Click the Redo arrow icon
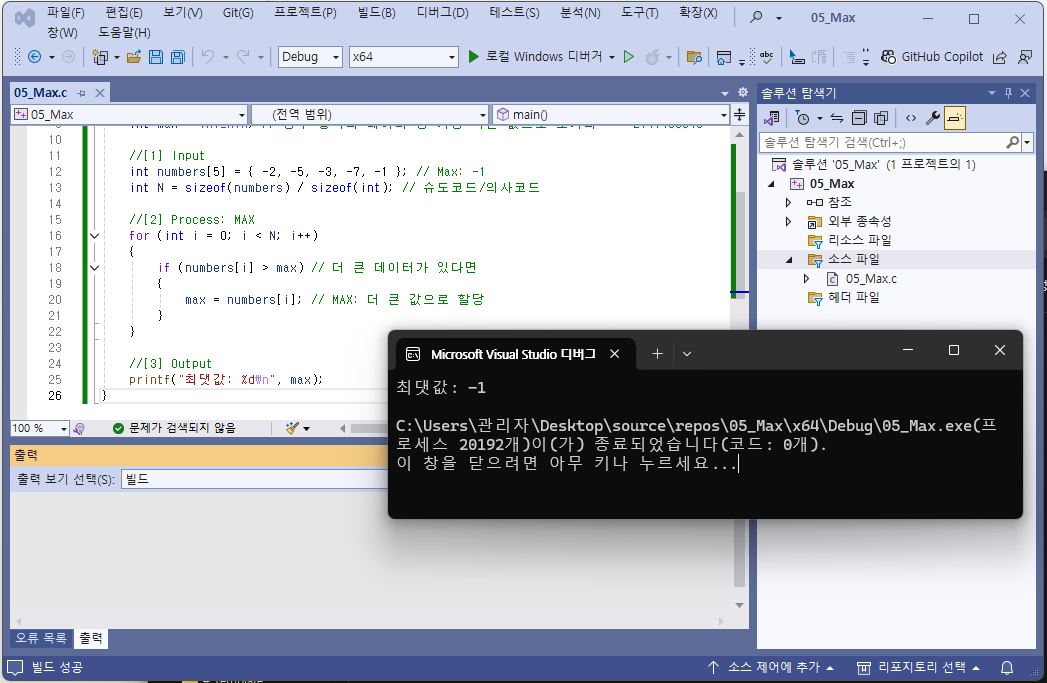The height and width of the screenshot is (683, 1047). click(x=243, y=57)
